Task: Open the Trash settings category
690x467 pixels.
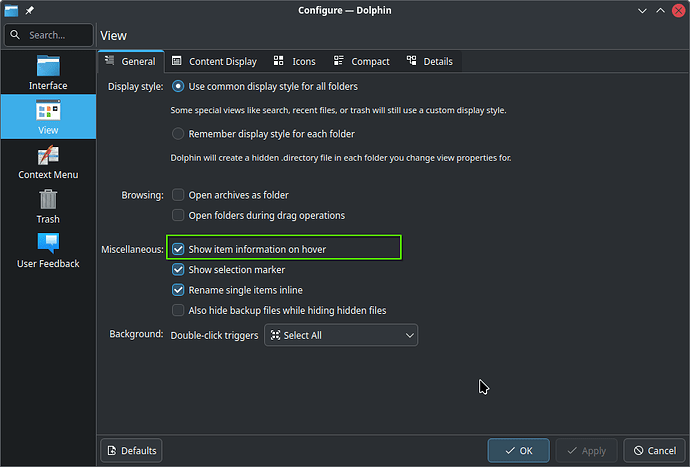Action: click(x=48, y=206)
